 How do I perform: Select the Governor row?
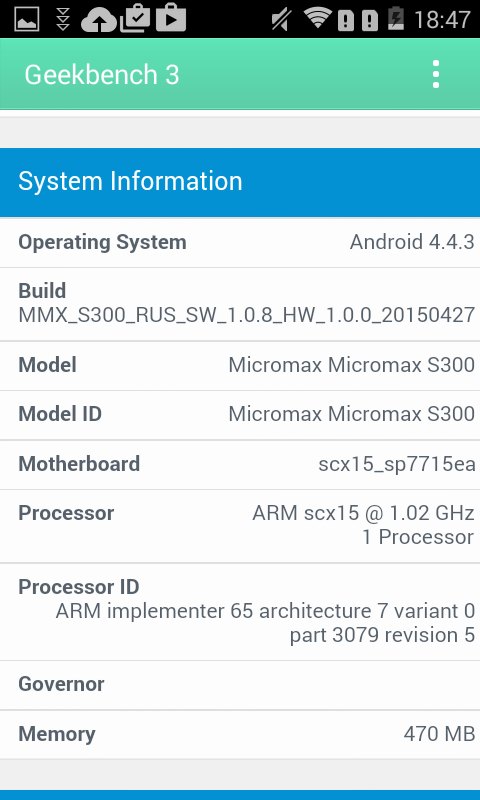pyautogui.click(x=240, y=684)
